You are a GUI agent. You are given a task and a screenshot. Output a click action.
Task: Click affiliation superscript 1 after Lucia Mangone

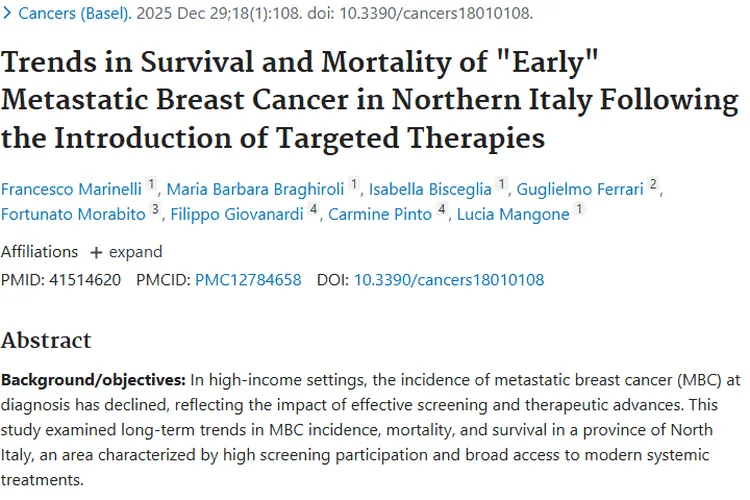579,210
